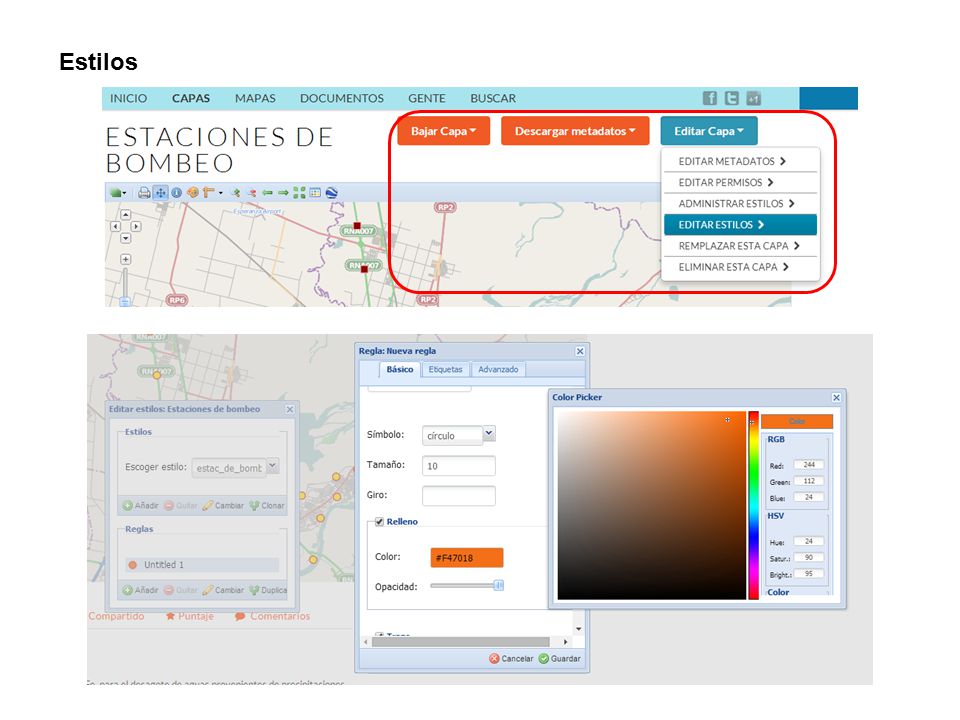Viewport: 960px width, 720px height.
Task: Open MAPAS in the navigation bar
Action: [x=255, y=99]
